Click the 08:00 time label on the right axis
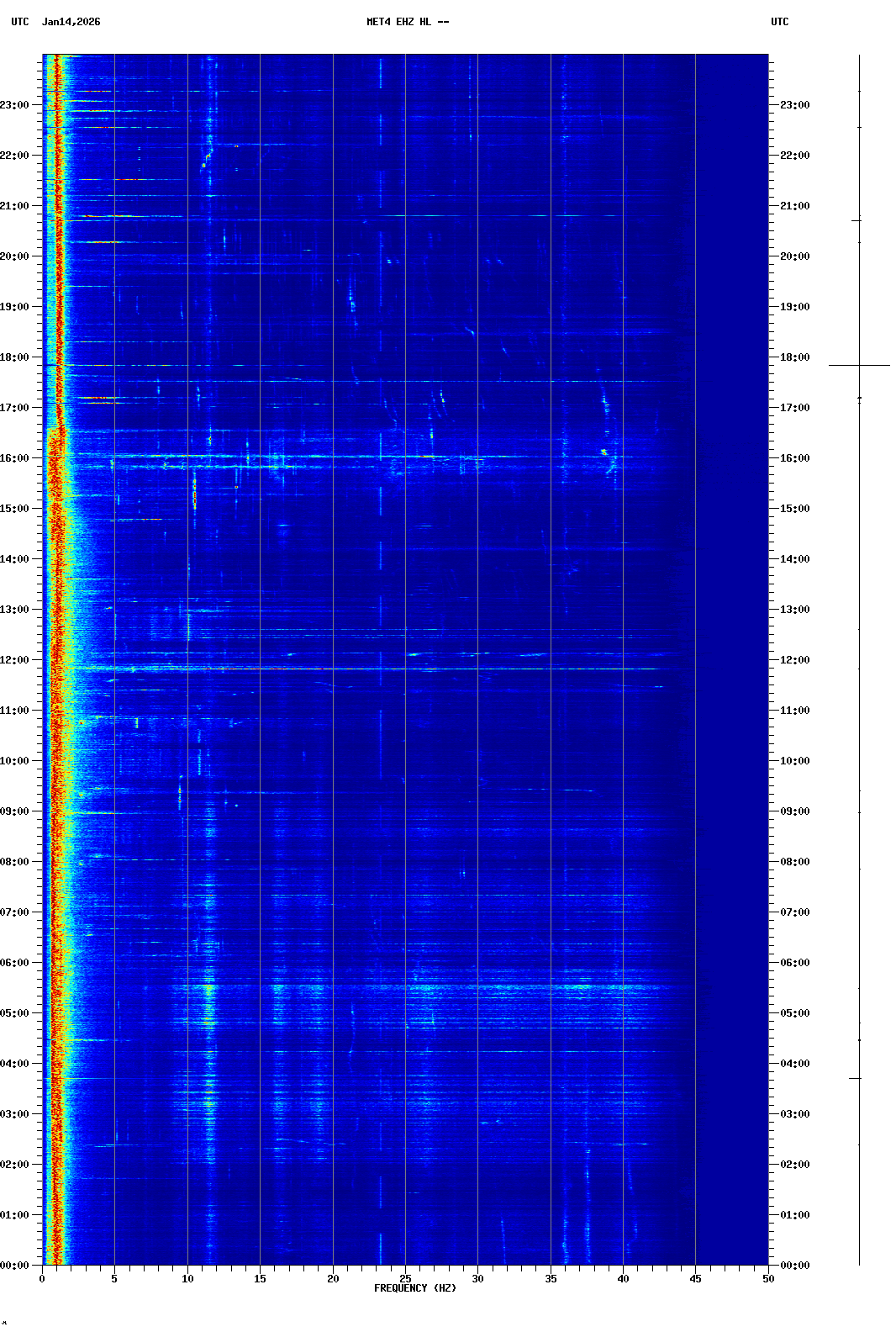Viewport: 896px width, 1332px height. [x=794, y=862]
